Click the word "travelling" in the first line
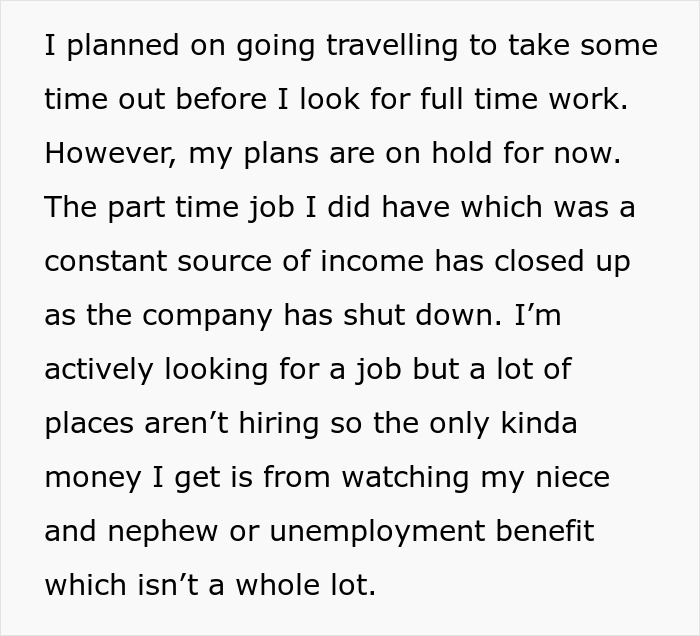Screen dimensions: 700x636 click(x=359, y=46)
